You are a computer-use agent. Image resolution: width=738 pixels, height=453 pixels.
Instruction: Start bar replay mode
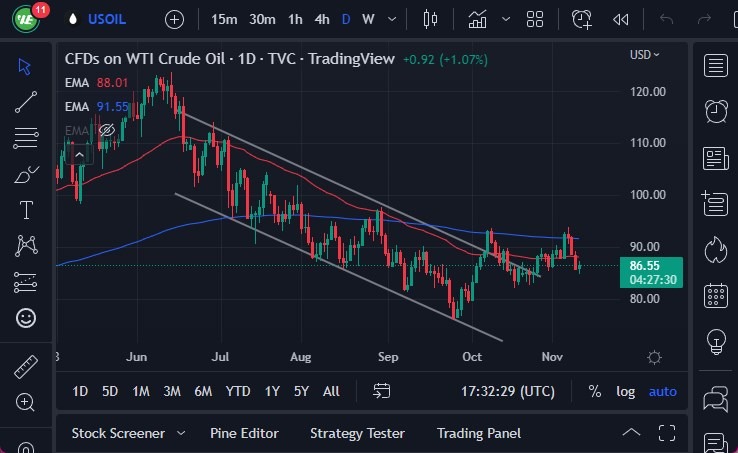(621, 19)
